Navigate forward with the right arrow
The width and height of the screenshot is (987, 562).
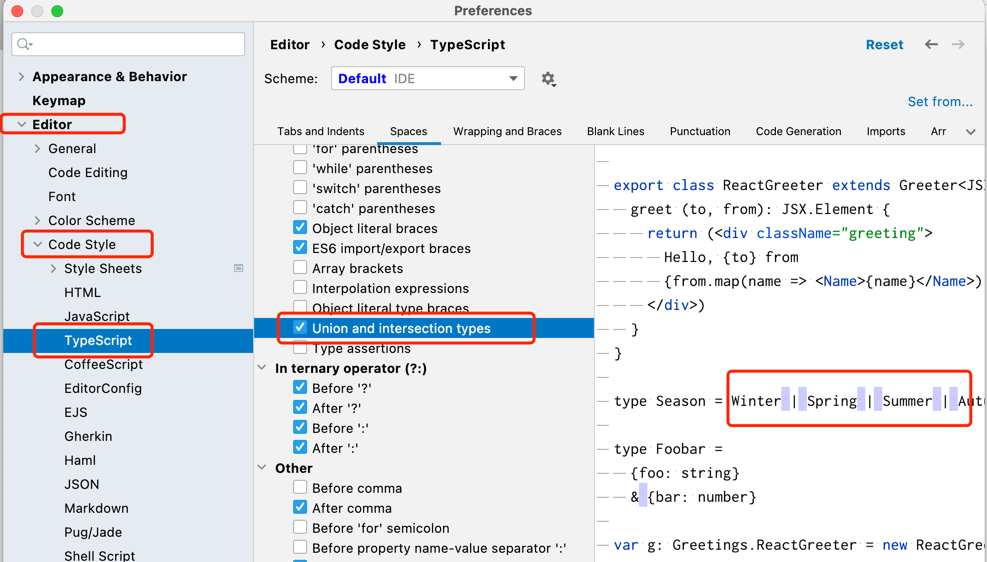pos(958,44)
